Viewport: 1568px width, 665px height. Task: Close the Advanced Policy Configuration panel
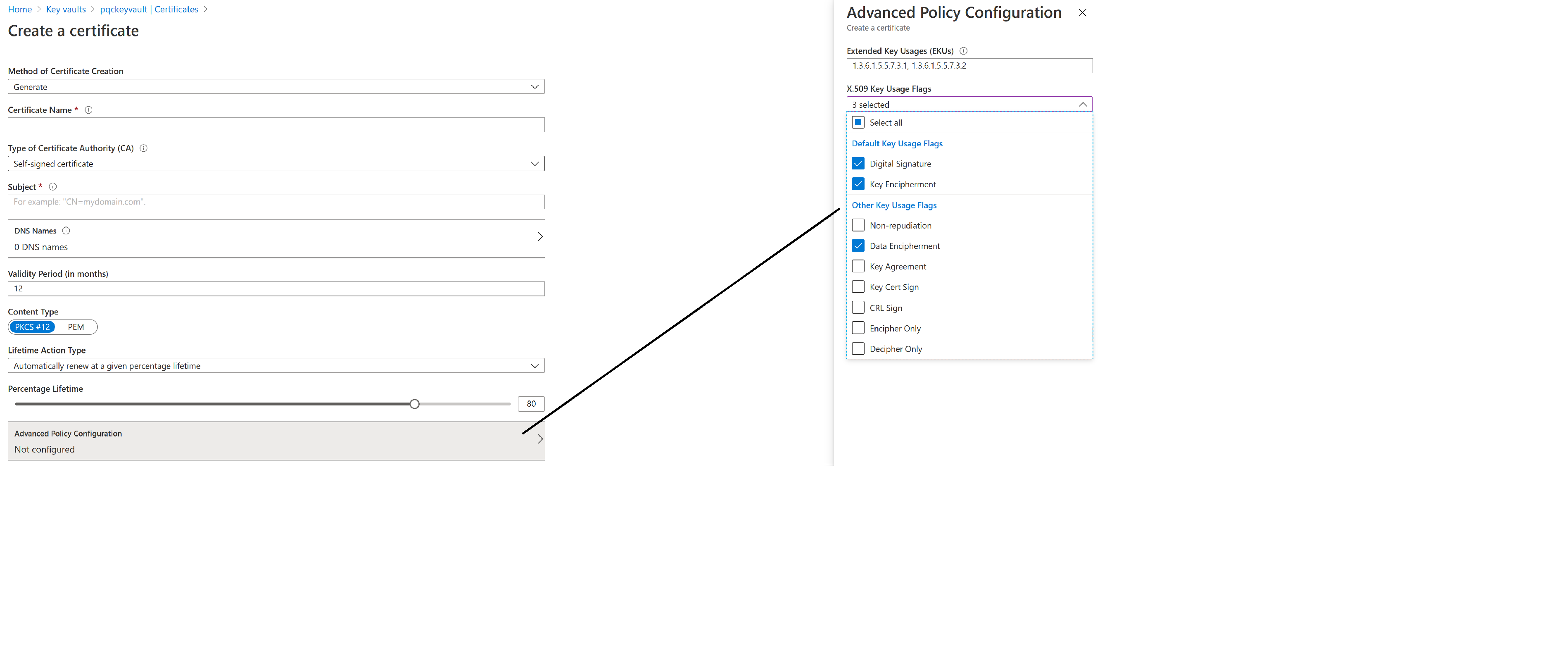click(x=1082, y=12)
